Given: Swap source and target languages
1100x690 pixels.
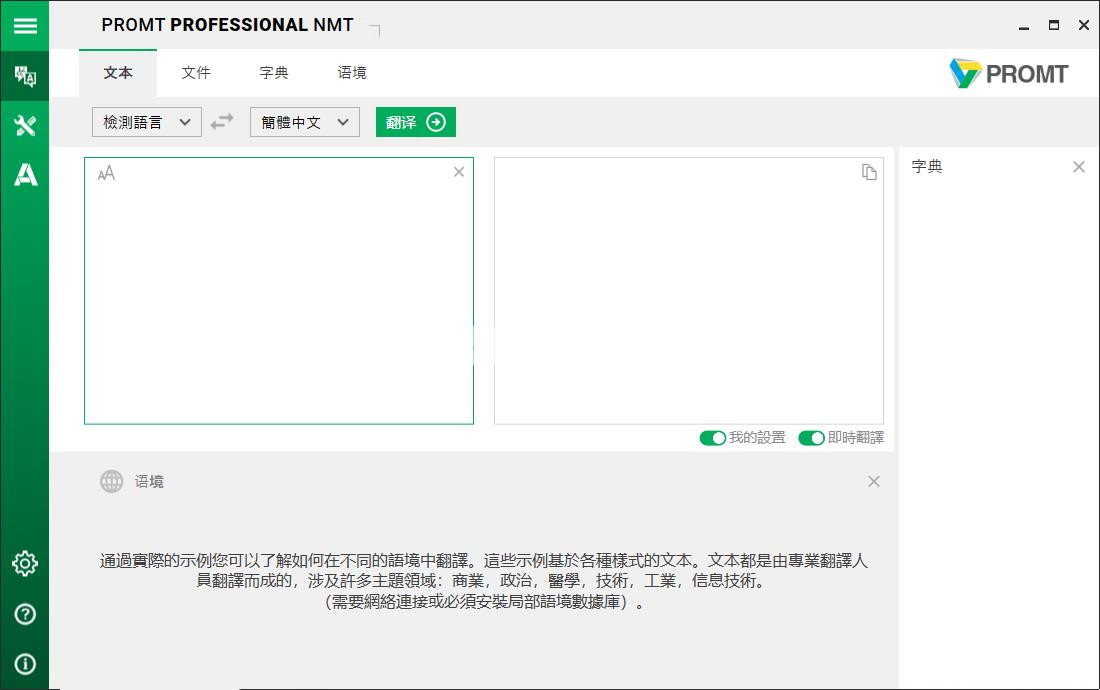Looking at the screenshot, I should [222, 122].
